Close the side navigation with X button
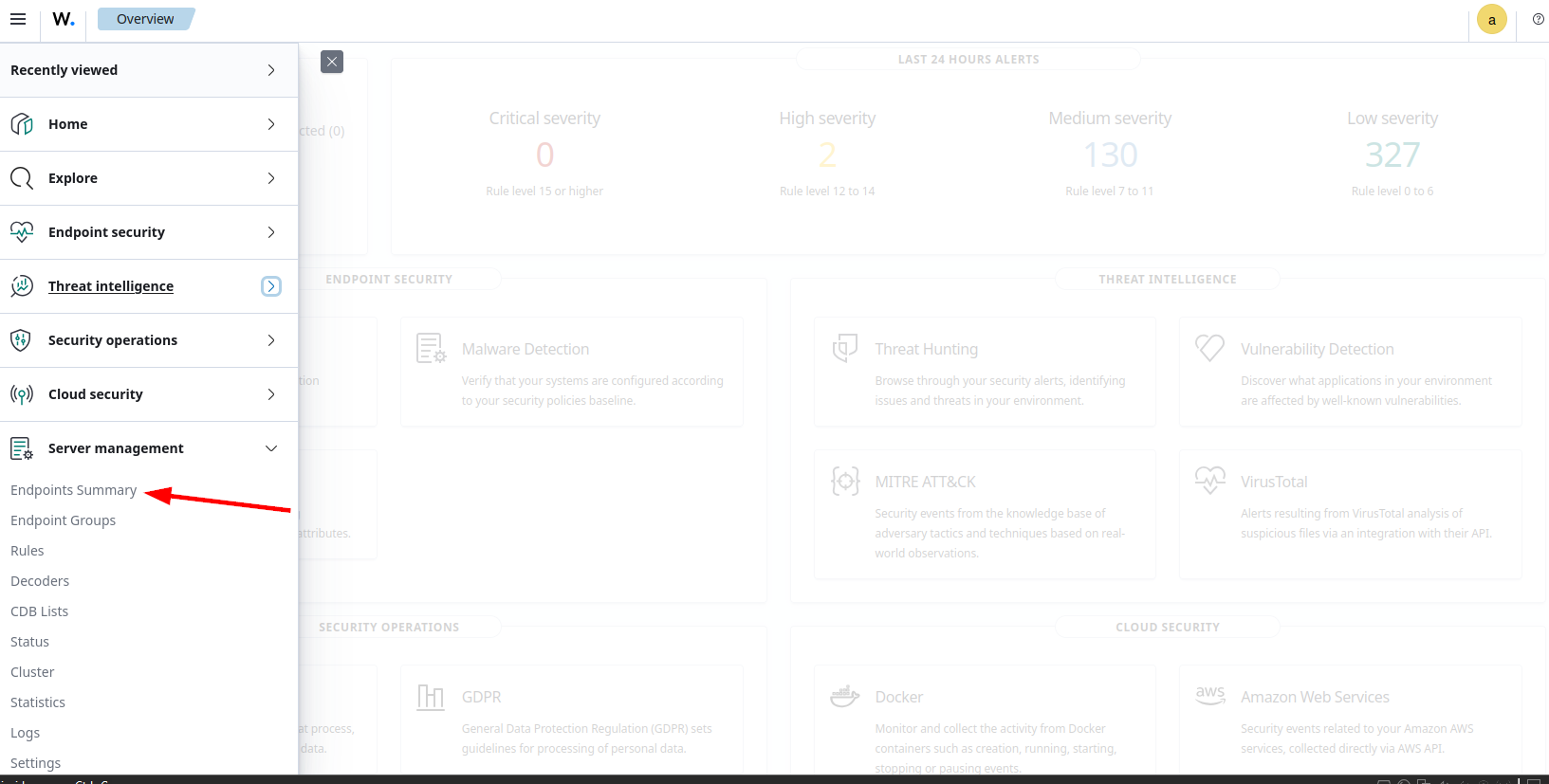 click(332, 62)
